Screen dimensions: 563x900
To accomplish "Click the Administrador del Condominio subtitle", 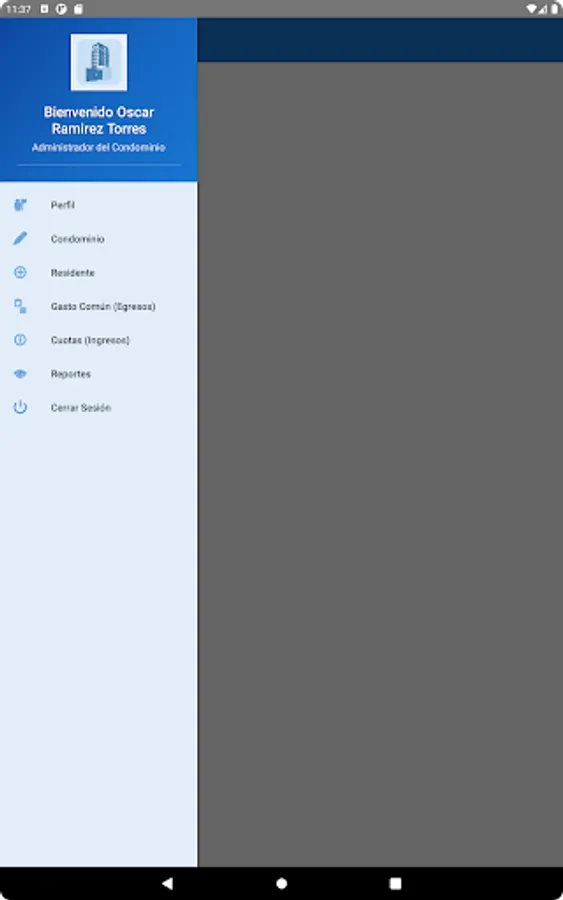I will coord(99,148).
